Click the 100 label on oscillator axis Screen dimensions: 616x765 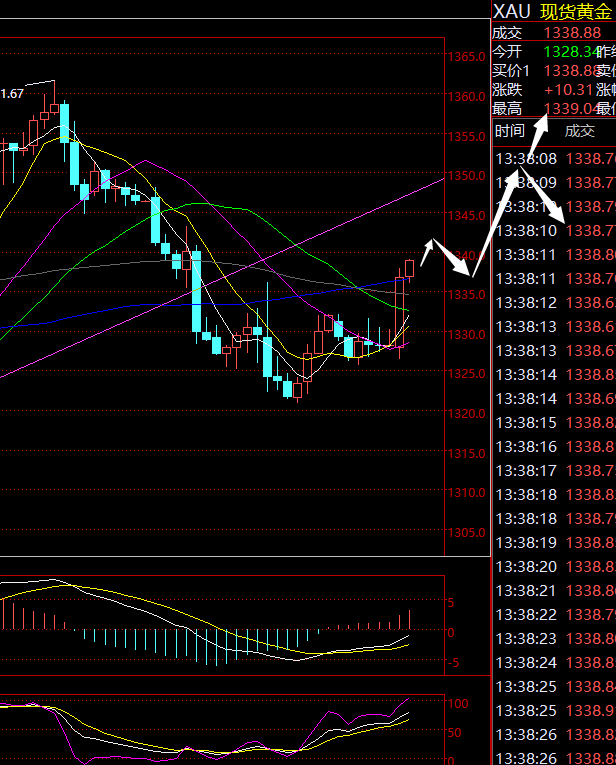[x=458, y=704]
